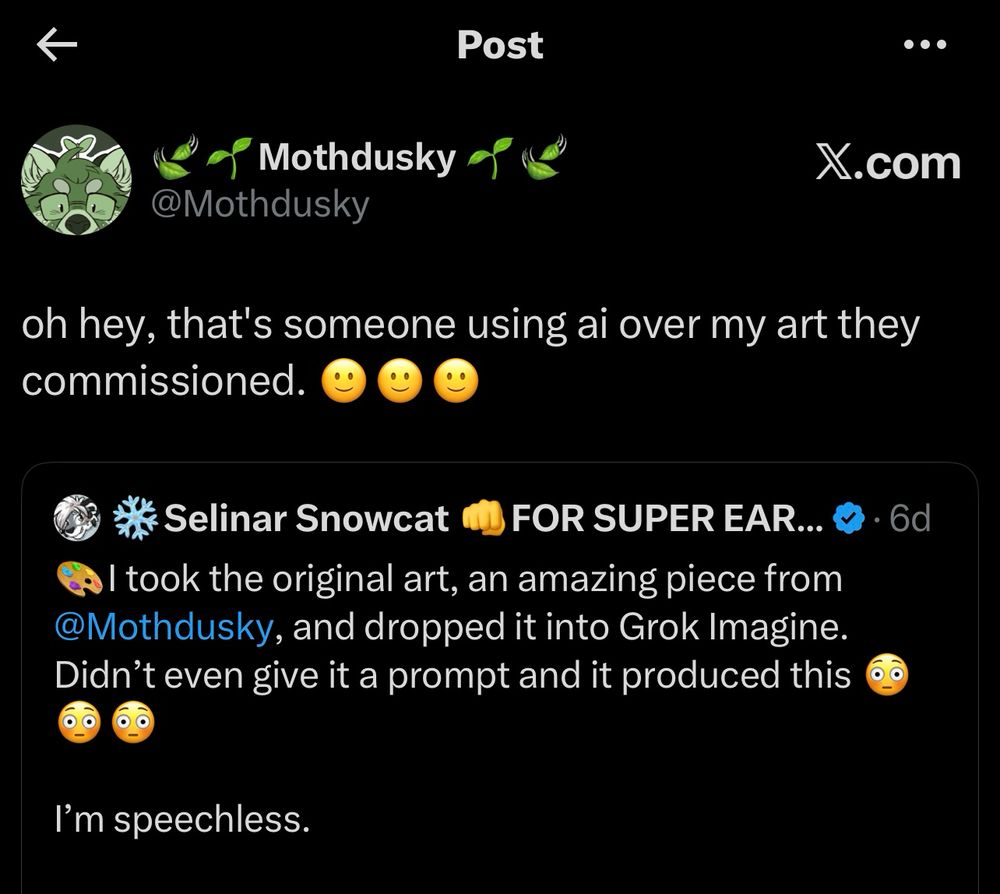Select the Selinar Snowcat author name

[306, 518]
